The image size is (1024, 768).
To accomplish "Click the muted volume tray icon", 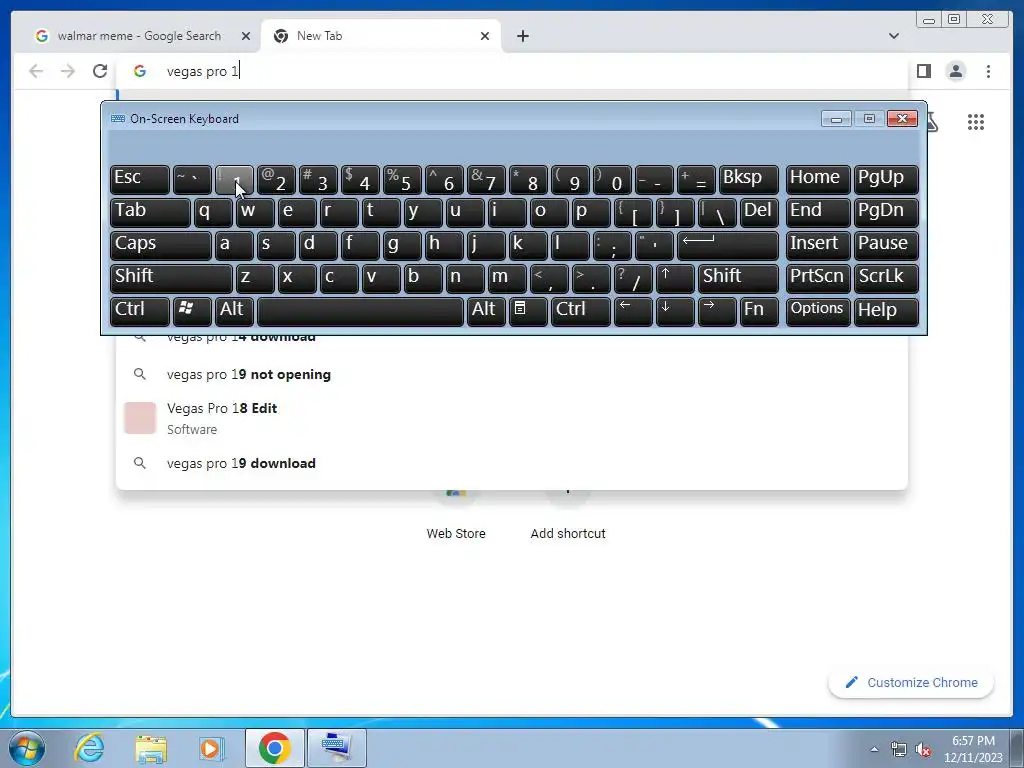I will tap(923, 750).
